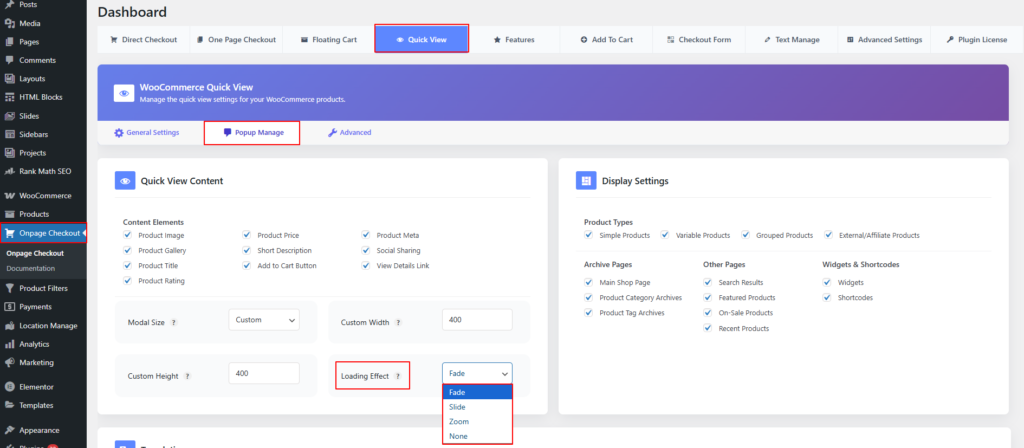Open the General Settings sub-tab

click(x=146, y=132)
